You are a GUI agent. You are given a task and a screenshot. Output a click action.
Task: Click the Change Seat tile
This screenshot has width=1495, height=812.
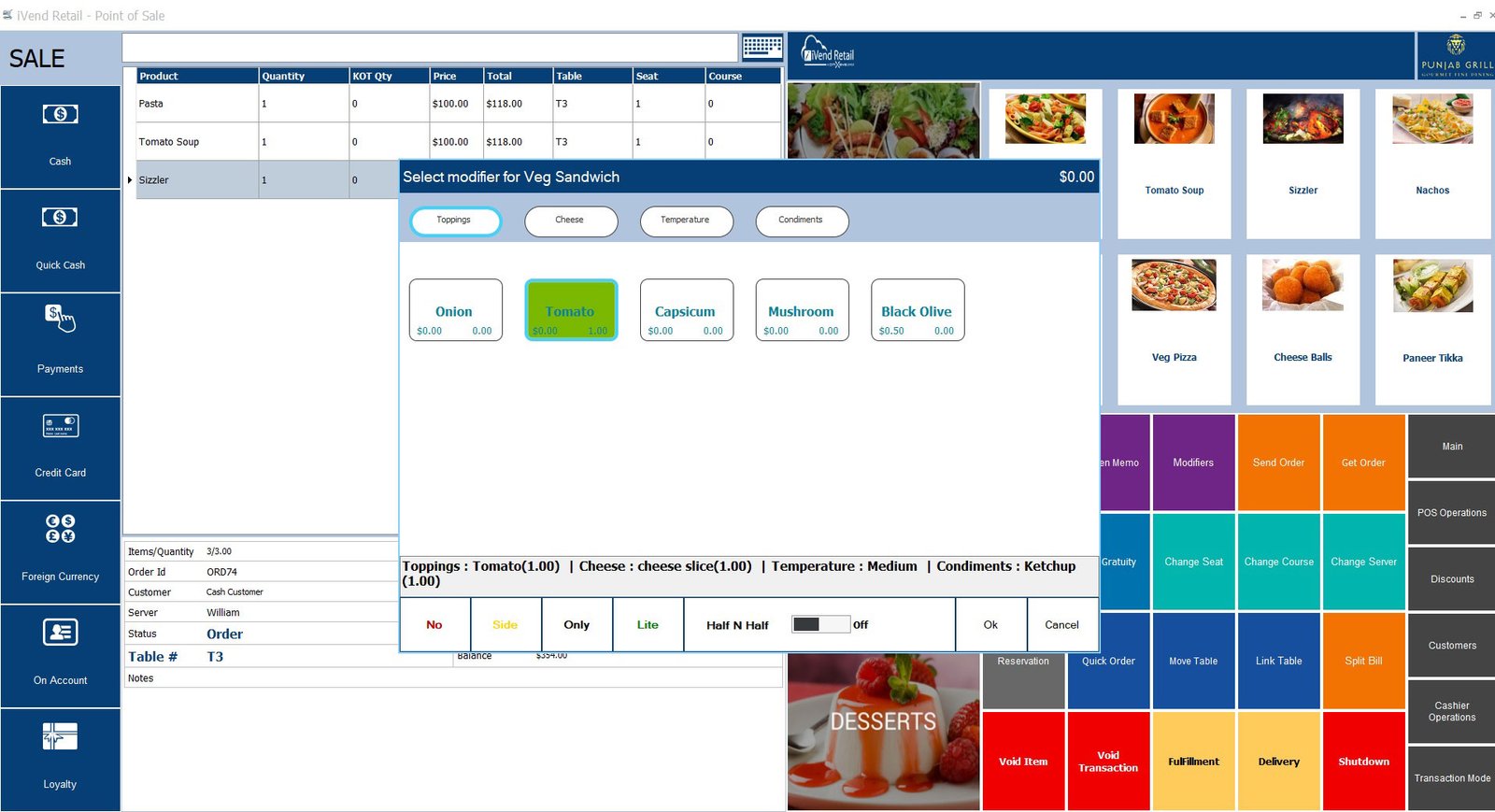tap(1193, 562)
